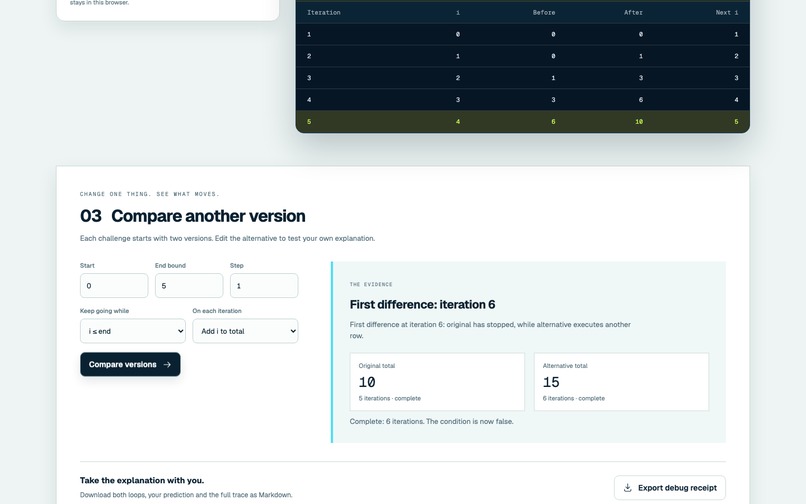Click the After value 6 in iteration 4
The height and width of the screenshot is (504, 806).
pos(640,100)
